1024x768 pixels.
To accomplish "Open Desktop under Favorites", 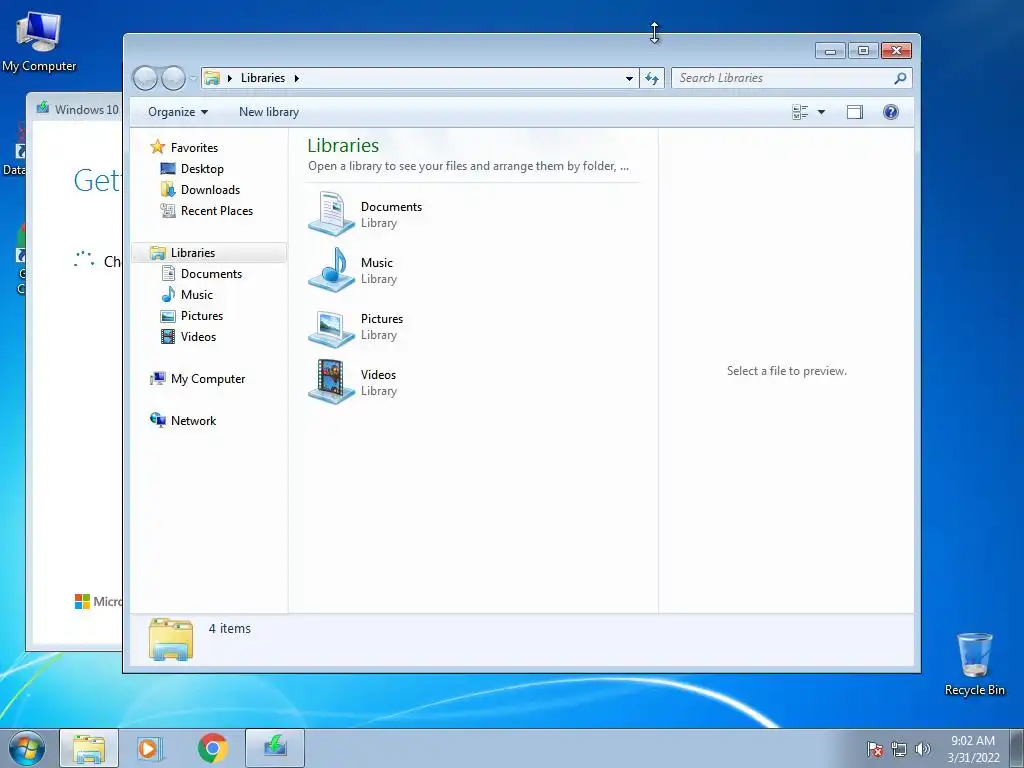I will [x=192, y=168].
